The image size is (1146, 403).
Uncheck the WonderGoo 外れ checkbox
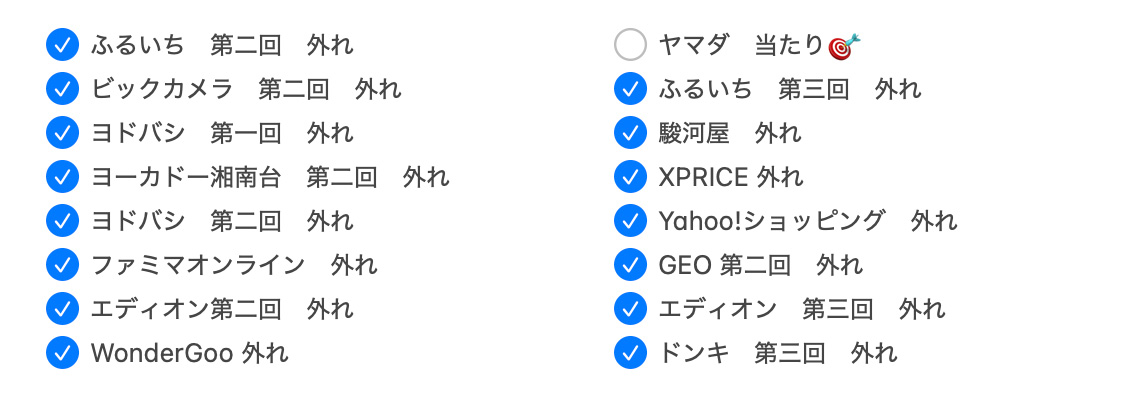pyautogui.click(x=62, y=352)
